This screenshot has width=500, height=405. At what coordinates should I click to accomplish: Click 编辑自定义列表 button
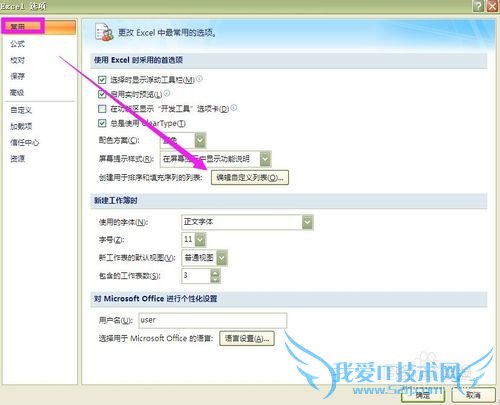[250, 178]
